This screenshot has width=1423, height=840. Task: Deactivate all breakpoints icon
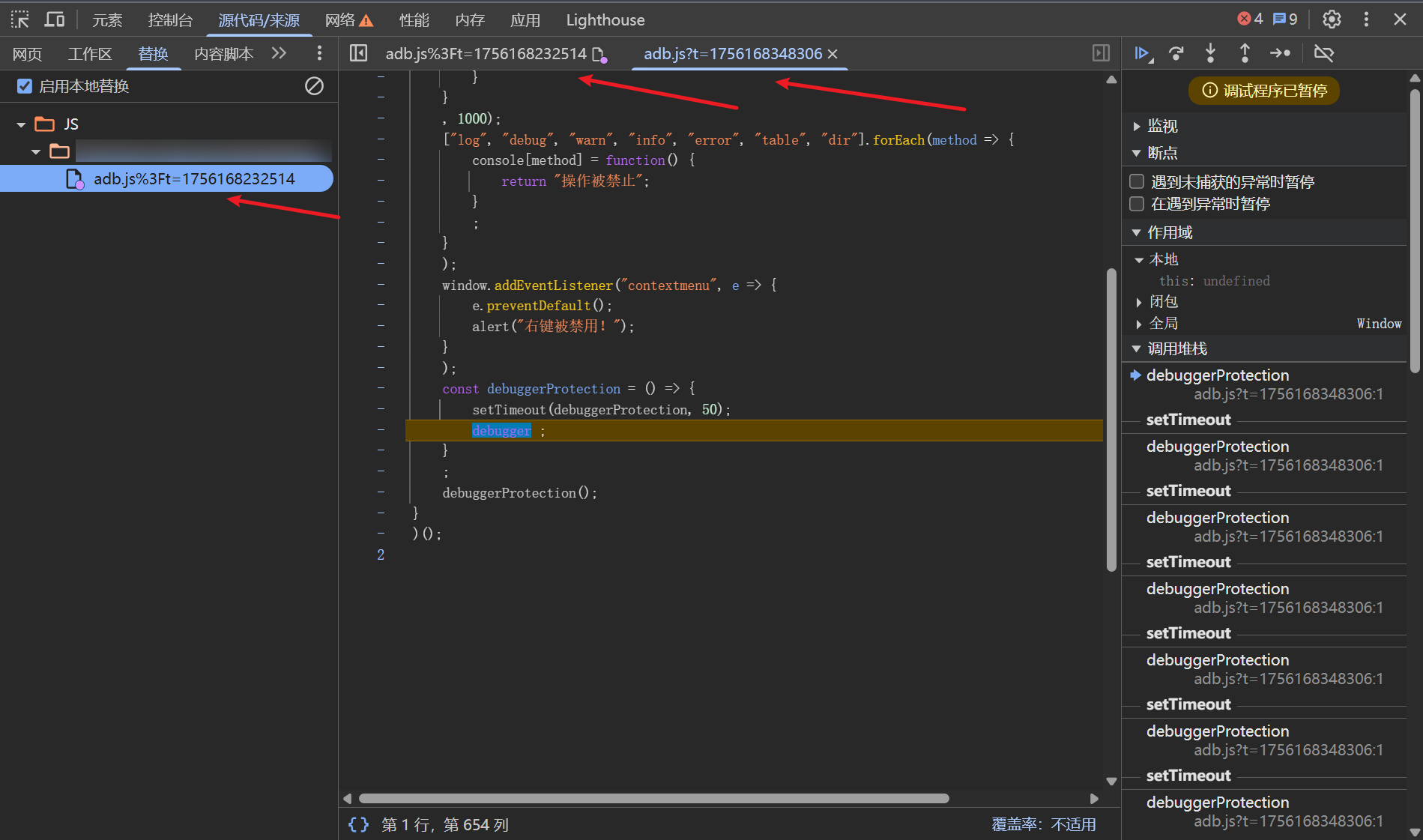click(1324, 53)
